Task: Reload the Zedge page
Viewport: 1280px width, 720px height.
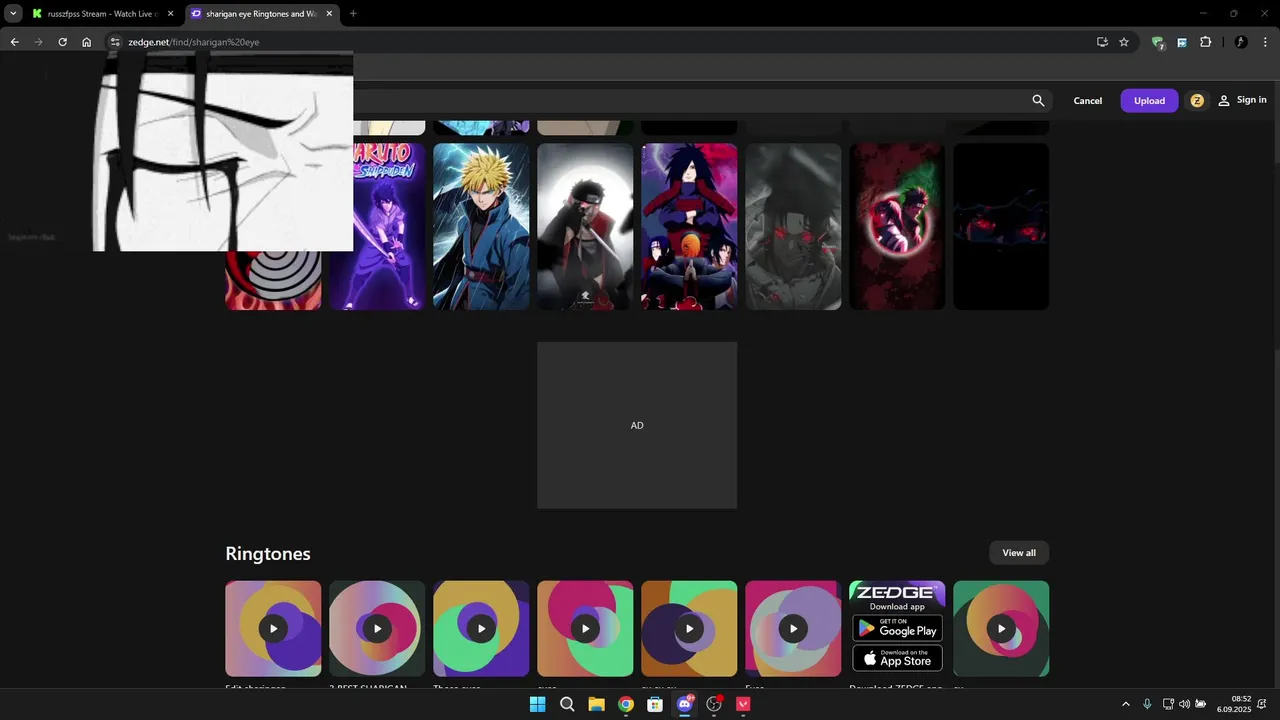Action: pos(62,42)
